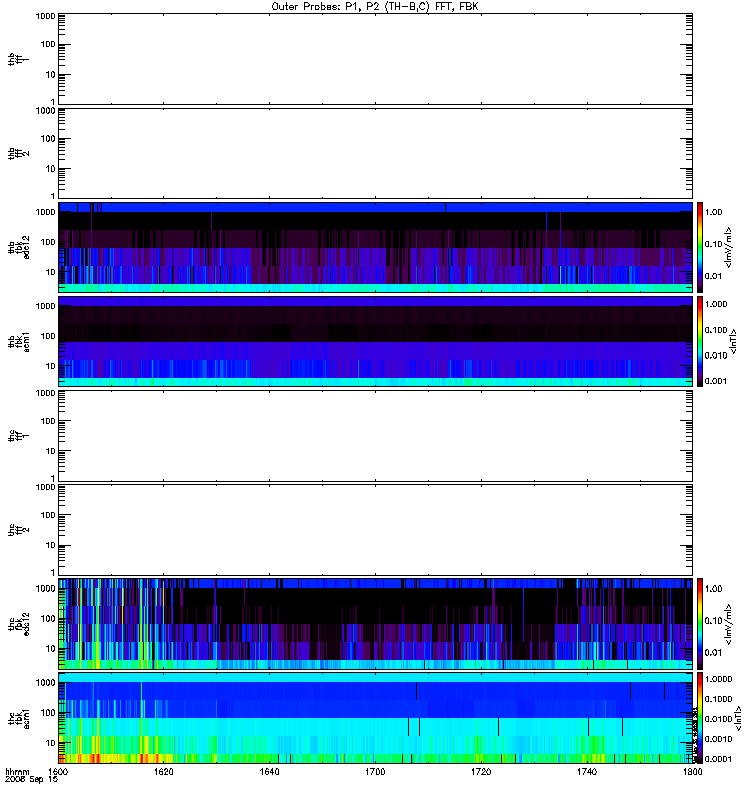Select the empty thb fff 1 panel
The width and height of the screenshot is (750, 800).
(x=376, y=59)
